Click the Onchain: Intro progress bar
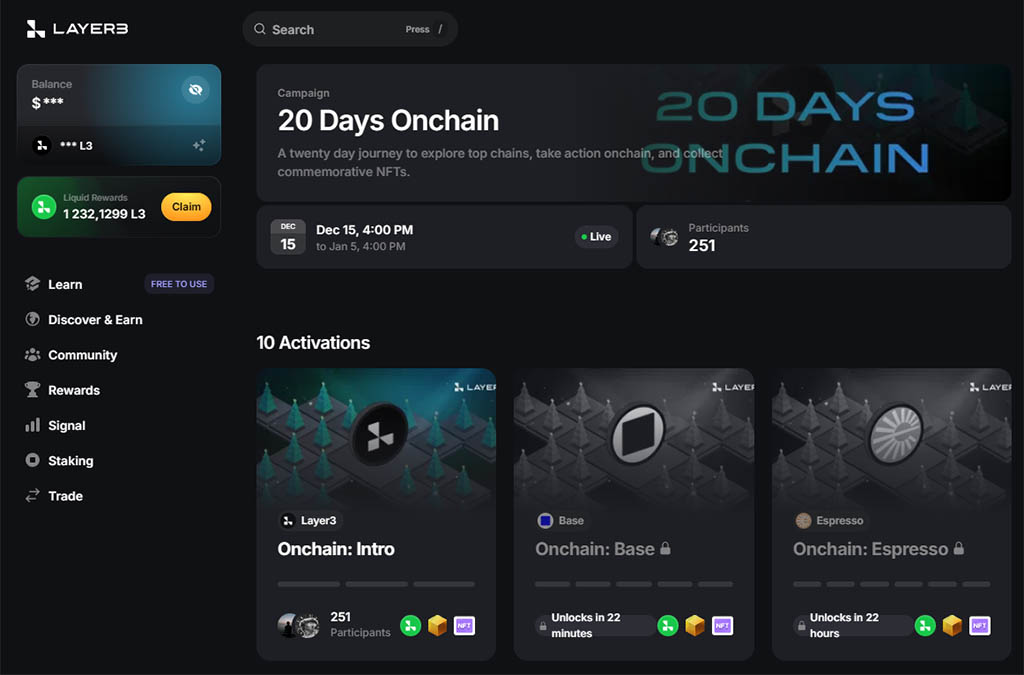 tap(376, 584)
